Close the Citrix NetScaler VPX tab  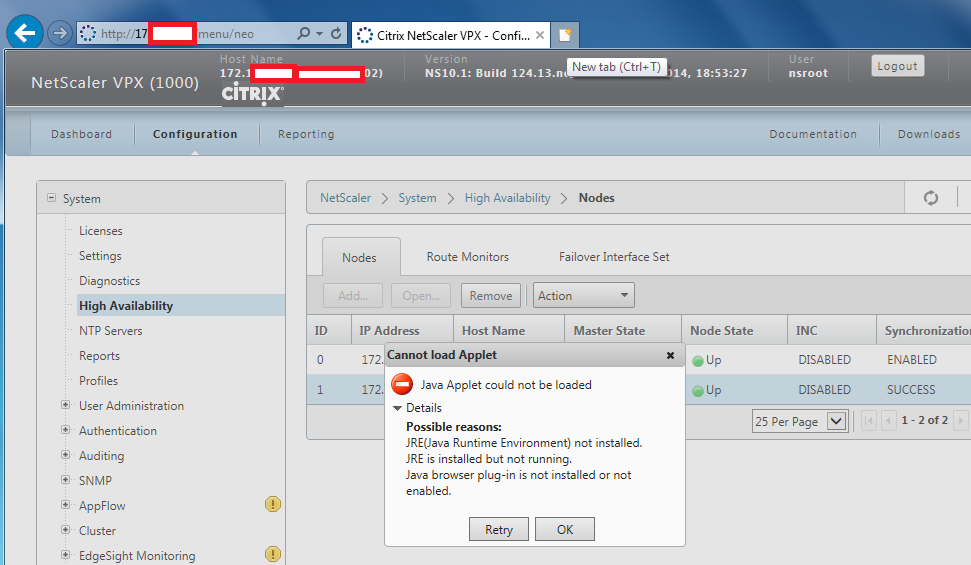point(540,35)
